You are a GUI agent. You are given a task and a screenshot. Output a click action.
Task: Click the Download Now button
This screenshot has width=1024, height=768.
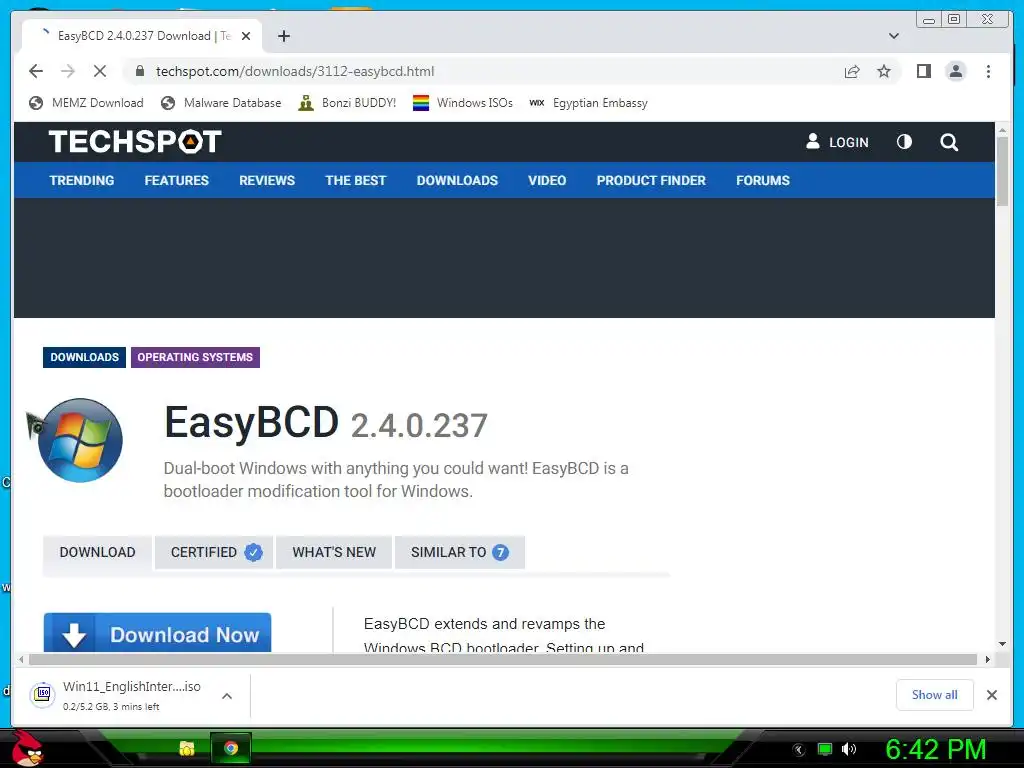(157, 632)
